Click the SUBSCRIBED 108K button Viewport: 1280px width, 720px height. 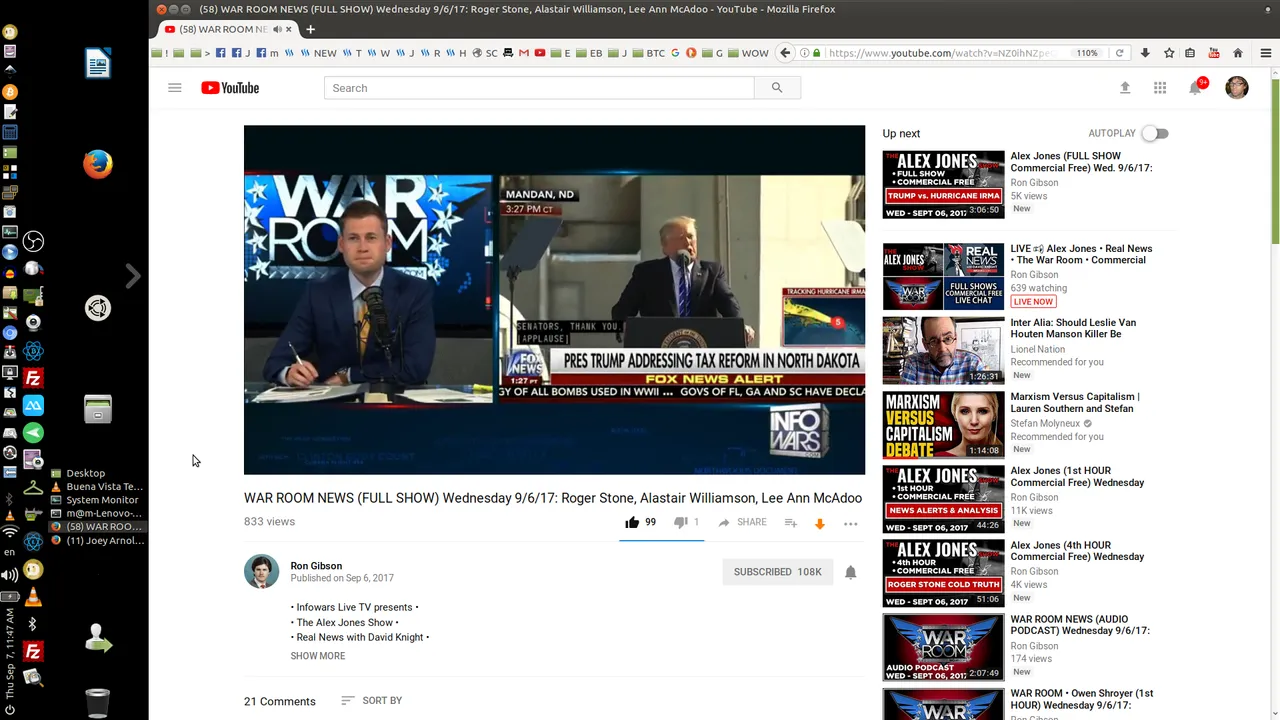pos(778,572)
